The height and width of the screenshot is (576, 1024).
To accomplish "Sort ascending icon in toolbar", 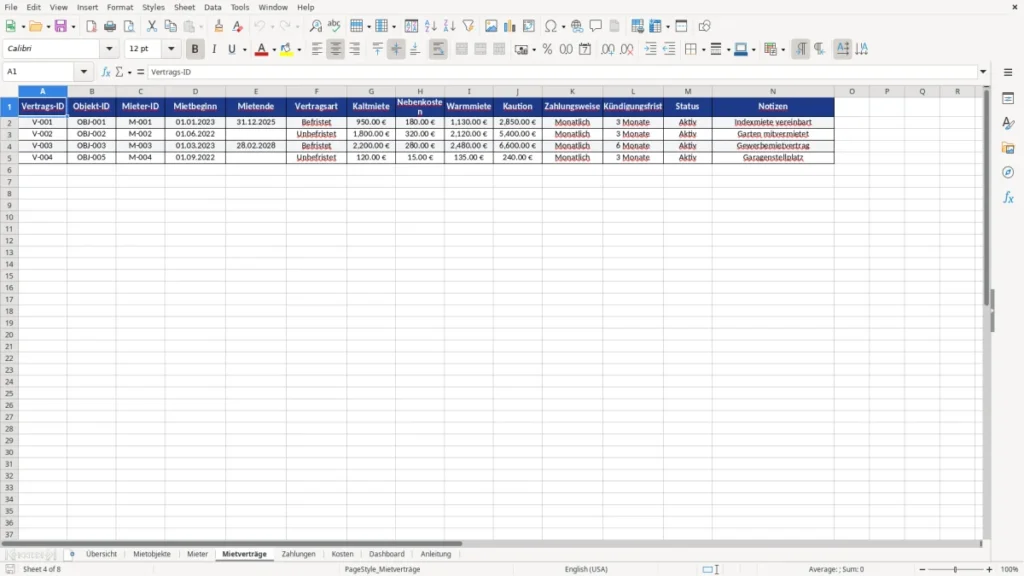I will tap(430, 26).
